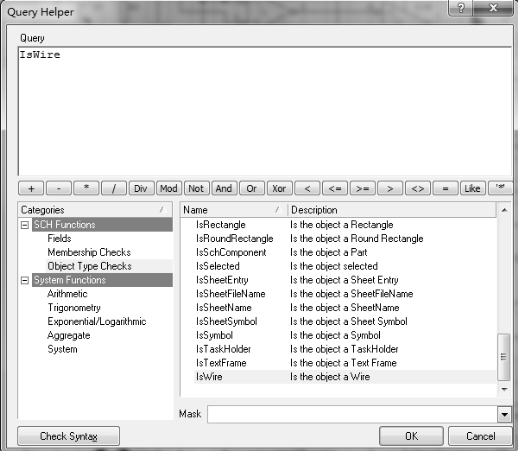Insert the not-equal operator
This screenshot has width=518, height=451.
point(418,188)
